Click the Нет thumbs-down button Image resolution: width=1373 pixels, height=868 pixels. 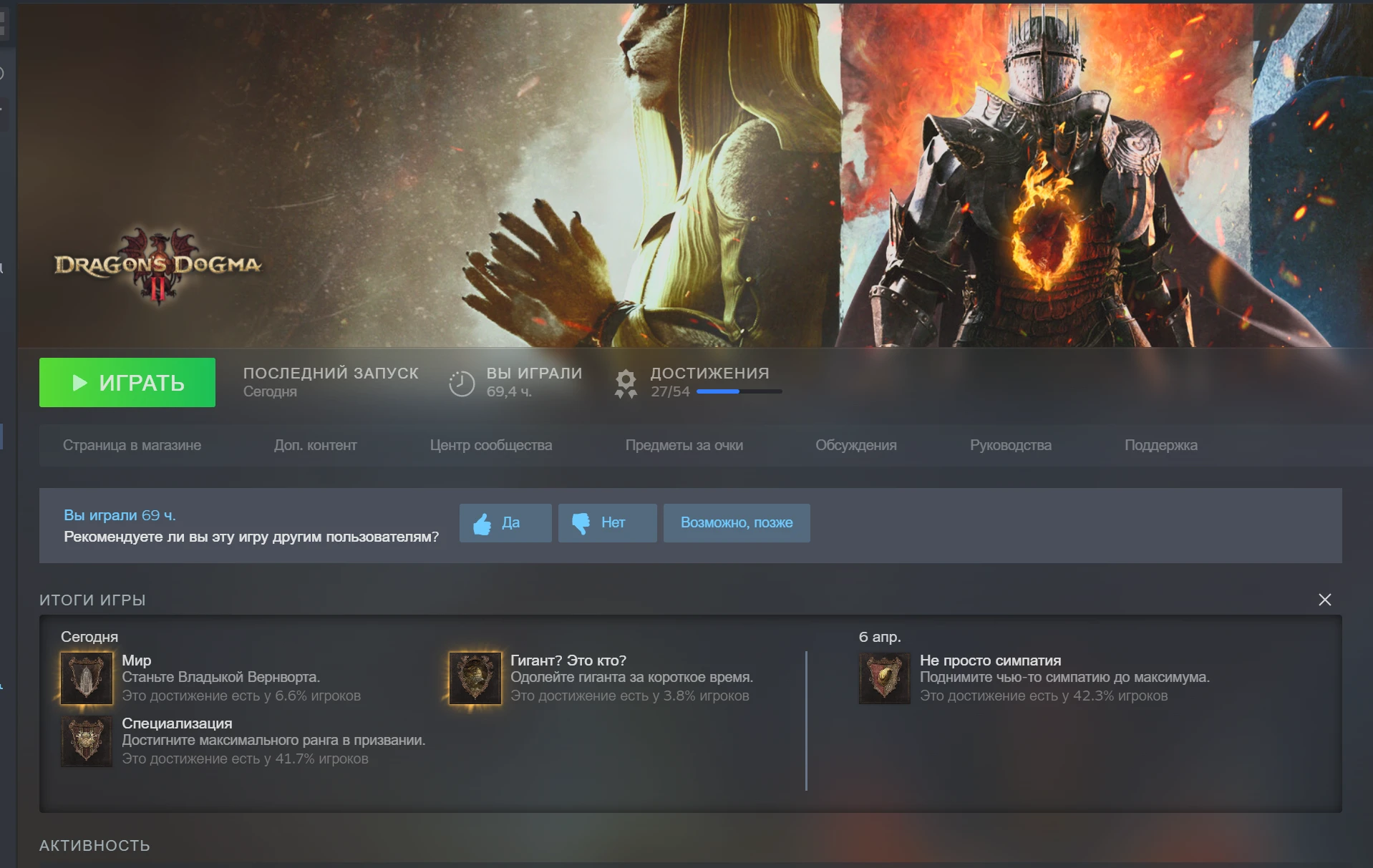point(608,523)
